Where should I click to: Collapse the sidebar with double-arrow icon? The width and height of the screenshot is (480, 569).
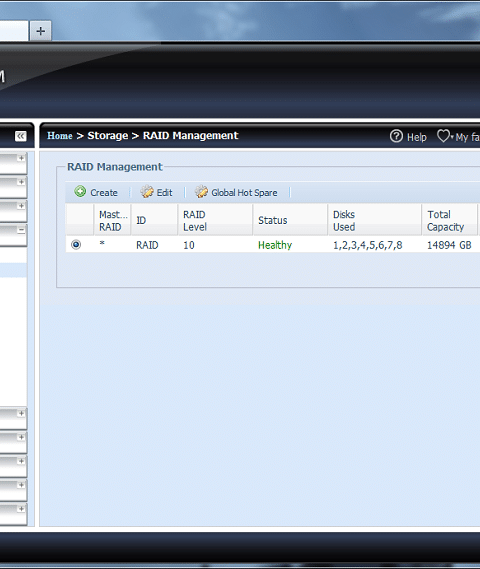(21, 136)
